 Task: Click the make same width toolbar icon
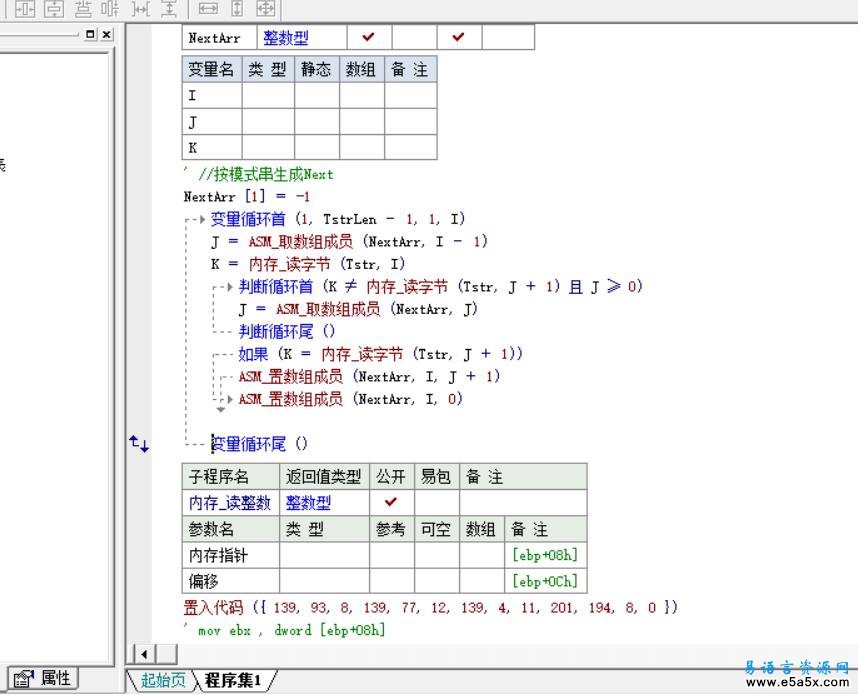[x=208, y=8]
